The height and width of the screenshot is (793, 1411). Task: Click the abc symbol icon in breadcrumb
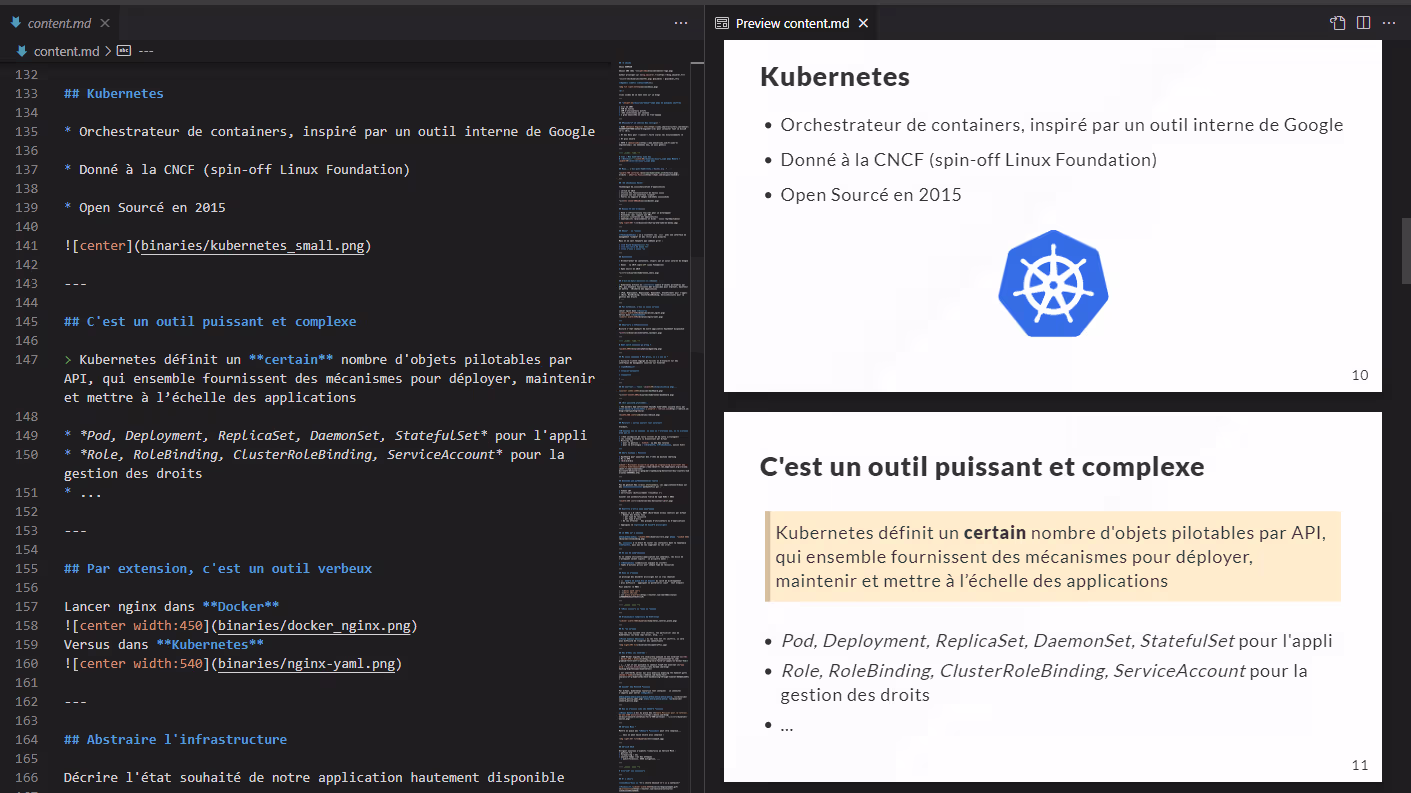124,51
